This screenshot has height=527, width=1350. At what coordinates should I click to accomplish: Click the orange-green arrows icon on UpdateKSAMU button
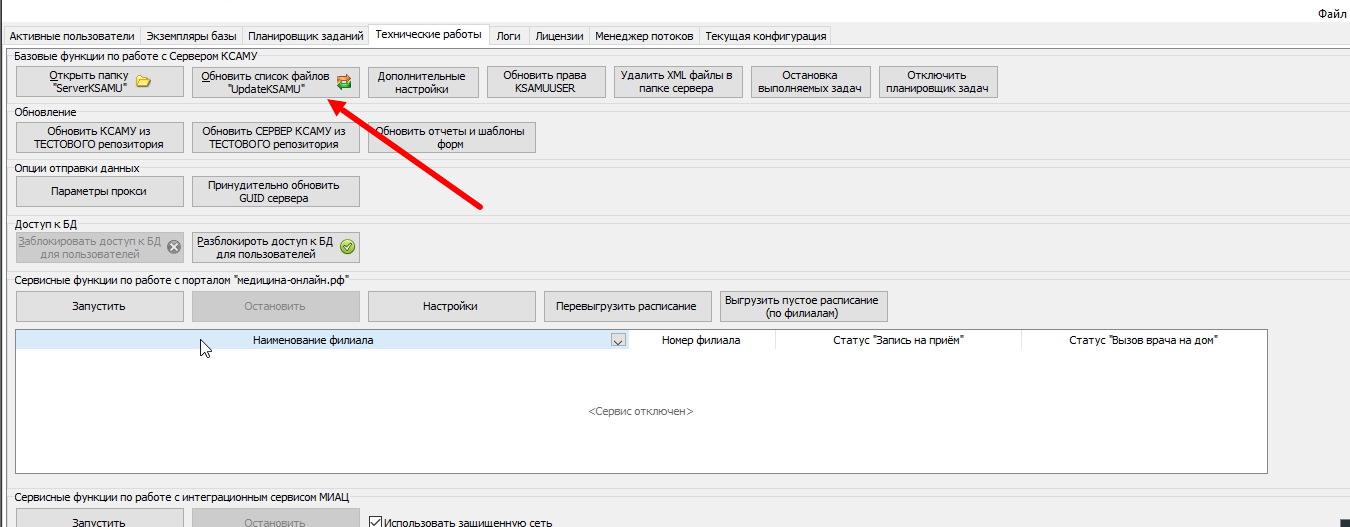(x=344, y=82)
